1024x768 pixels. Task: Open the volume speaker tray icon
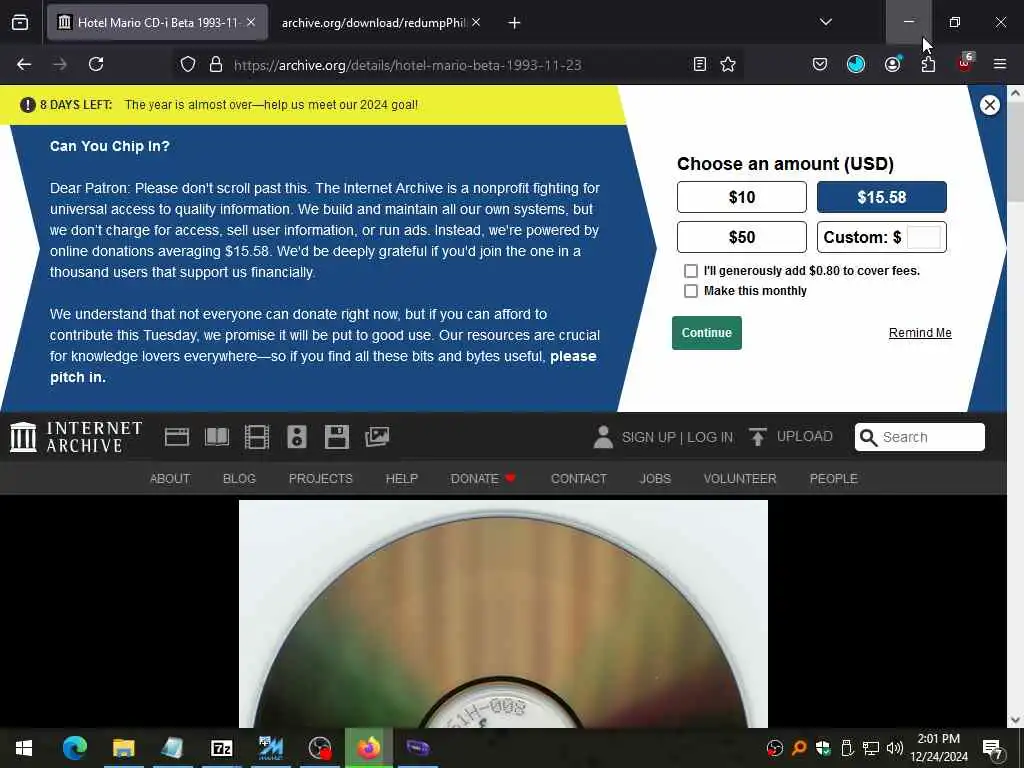pos(895,748)
